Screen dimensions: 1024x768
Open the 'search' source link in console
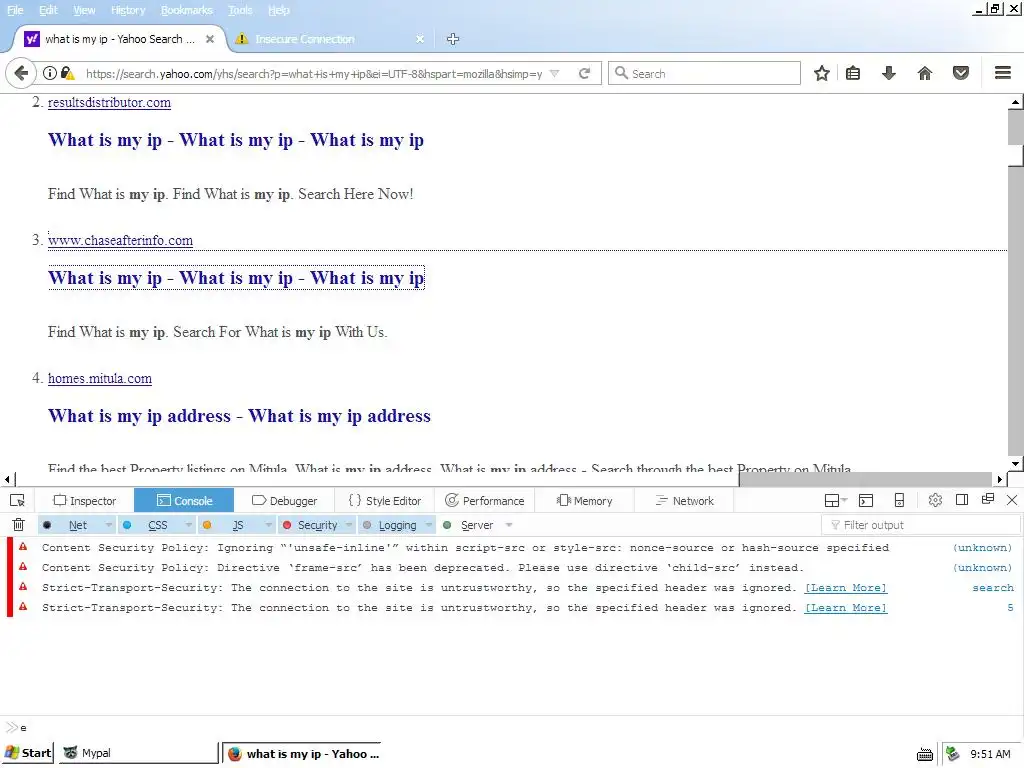pos(993,588)
